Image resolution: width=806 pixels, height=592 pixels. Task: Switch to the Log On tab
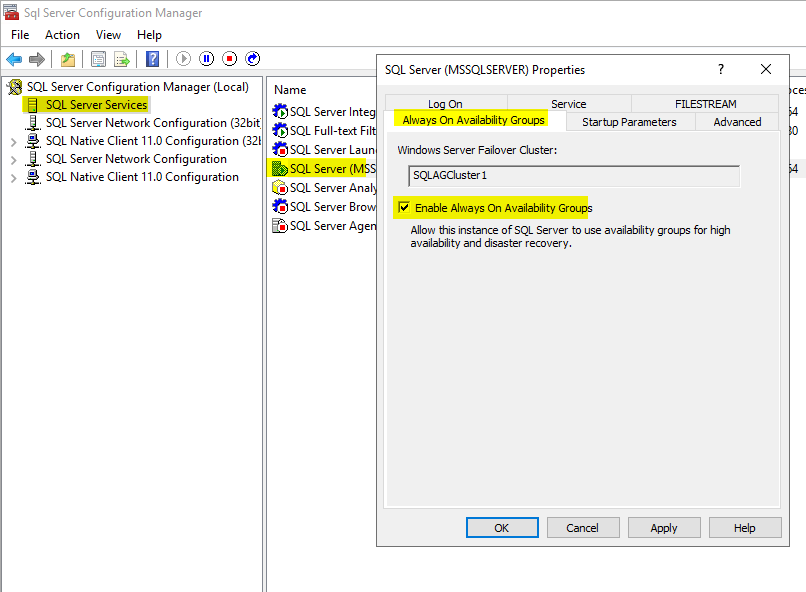click(446, 104)
